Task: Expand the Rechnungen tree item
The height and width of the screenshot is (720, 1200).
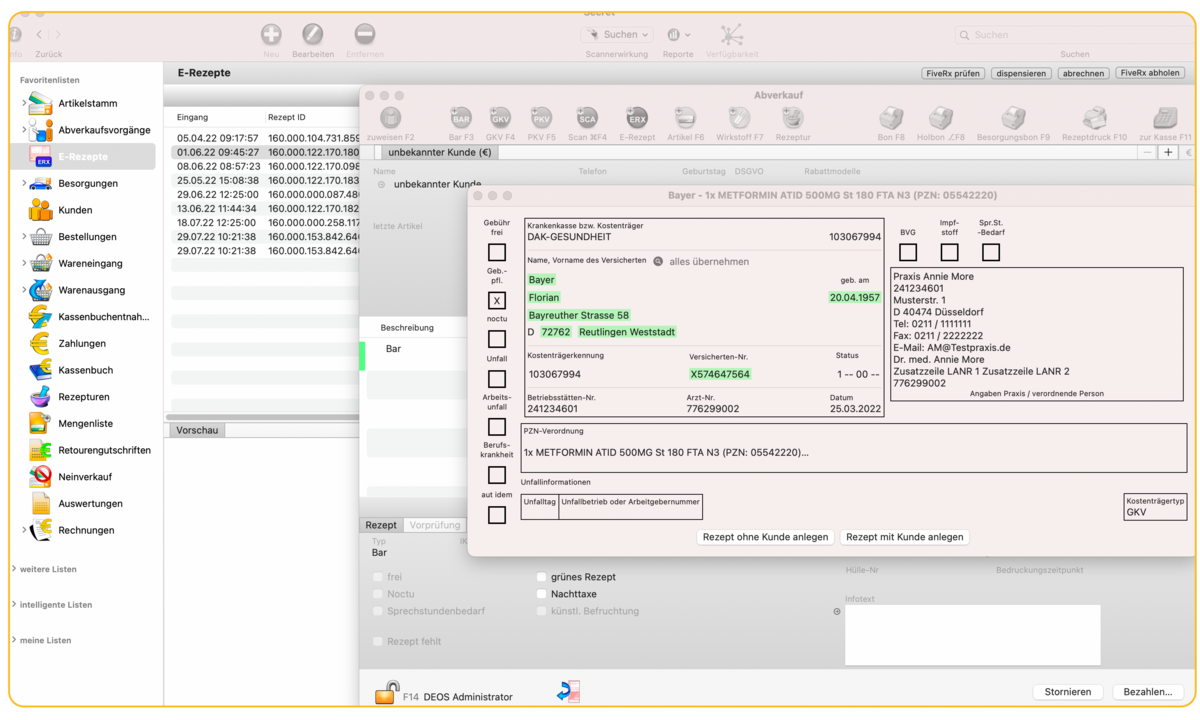Action: [24, 530]
